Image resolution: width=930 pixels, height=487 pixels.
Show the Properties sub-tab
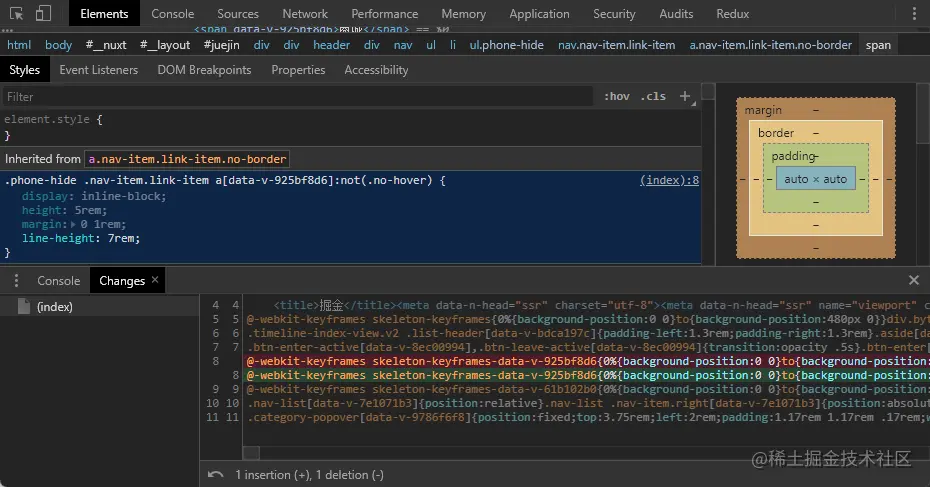298,70
